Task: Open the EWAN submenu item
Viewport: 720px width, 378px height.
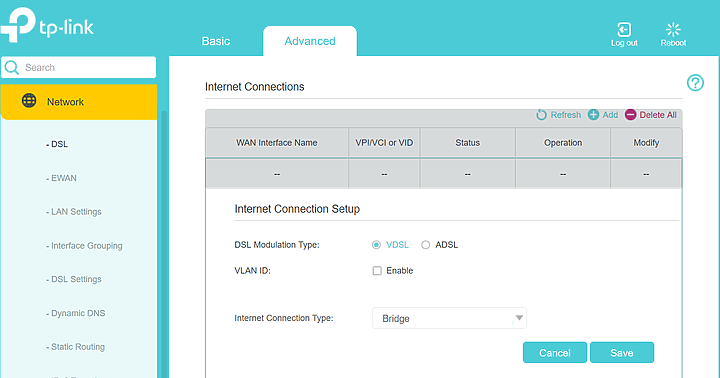Action: point(61,178)
